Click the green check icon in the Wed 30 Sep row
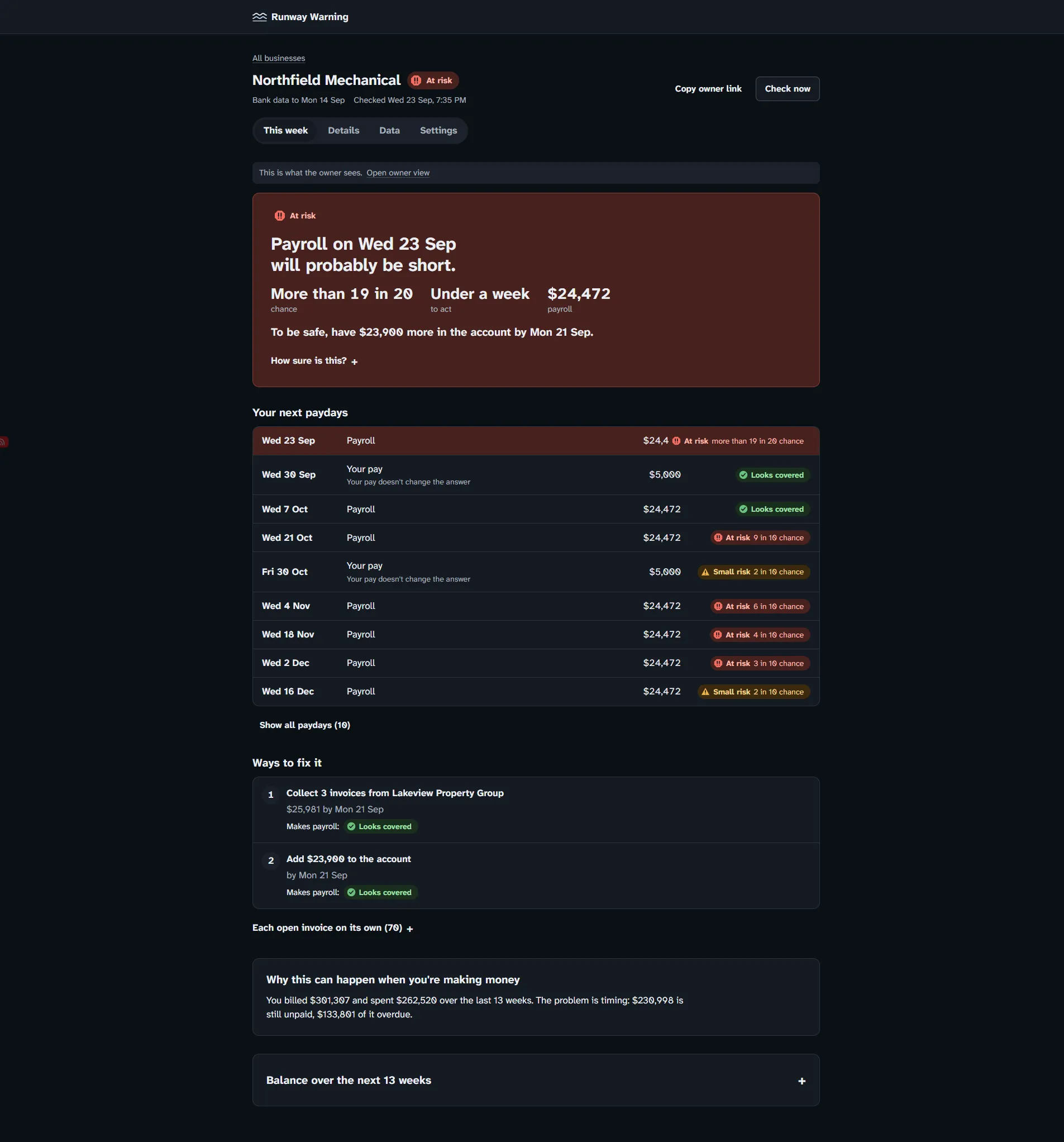This screenshot has height=1142, width=1064. click(743, 475)
